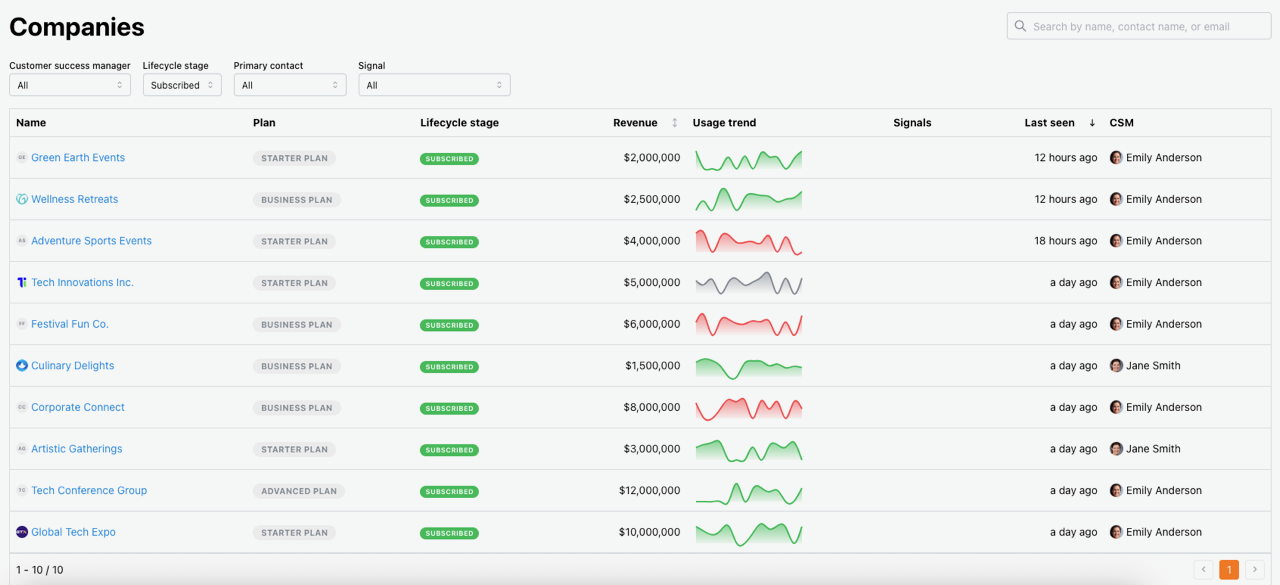
Task: Expand the Primary contact filter
Action: (x=290, y=85)
